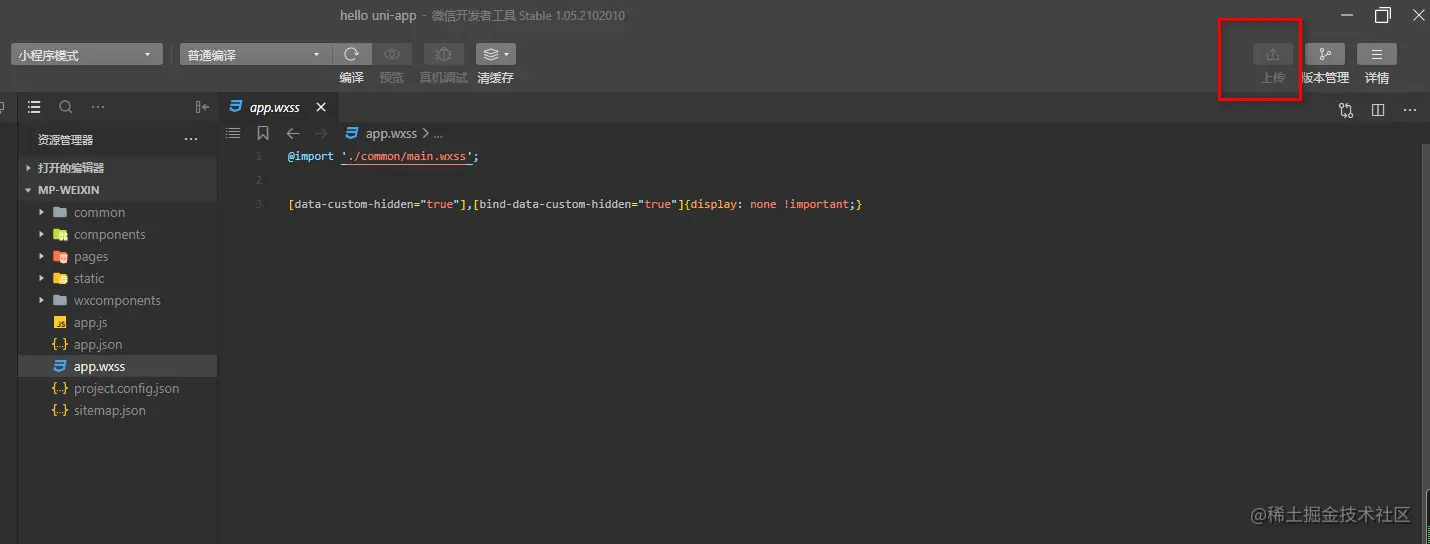This screenshot has width=1430, height=544.
Task: Open app.json in the file tree
Action: (x=117, y=344)
